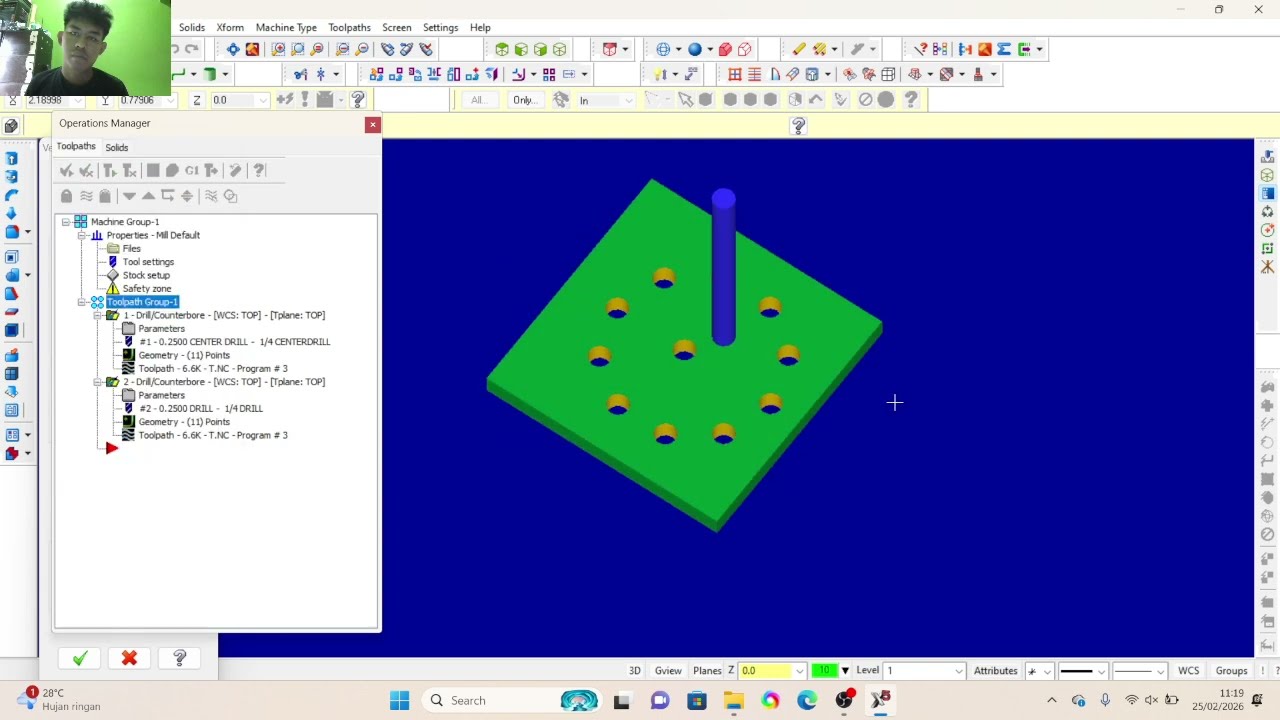The image size is (1280, 720).
Task: Open Safety zone in the tree
Action: (x=146, y=289)
